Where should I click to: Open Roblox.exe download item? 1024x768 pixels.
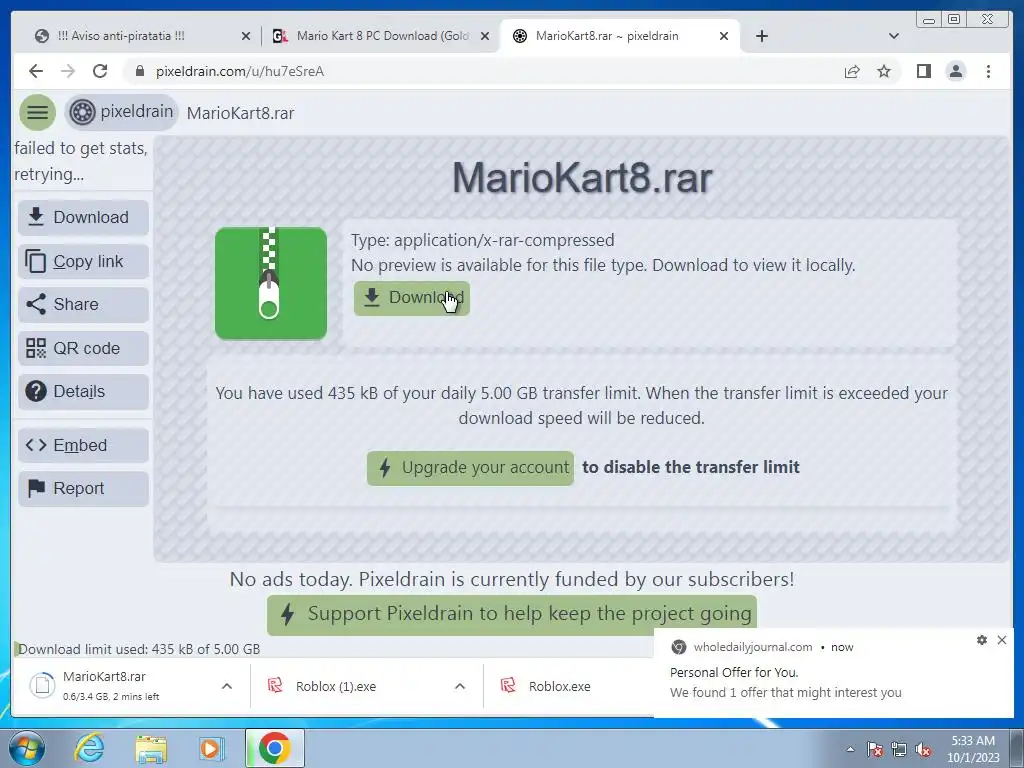568,686
